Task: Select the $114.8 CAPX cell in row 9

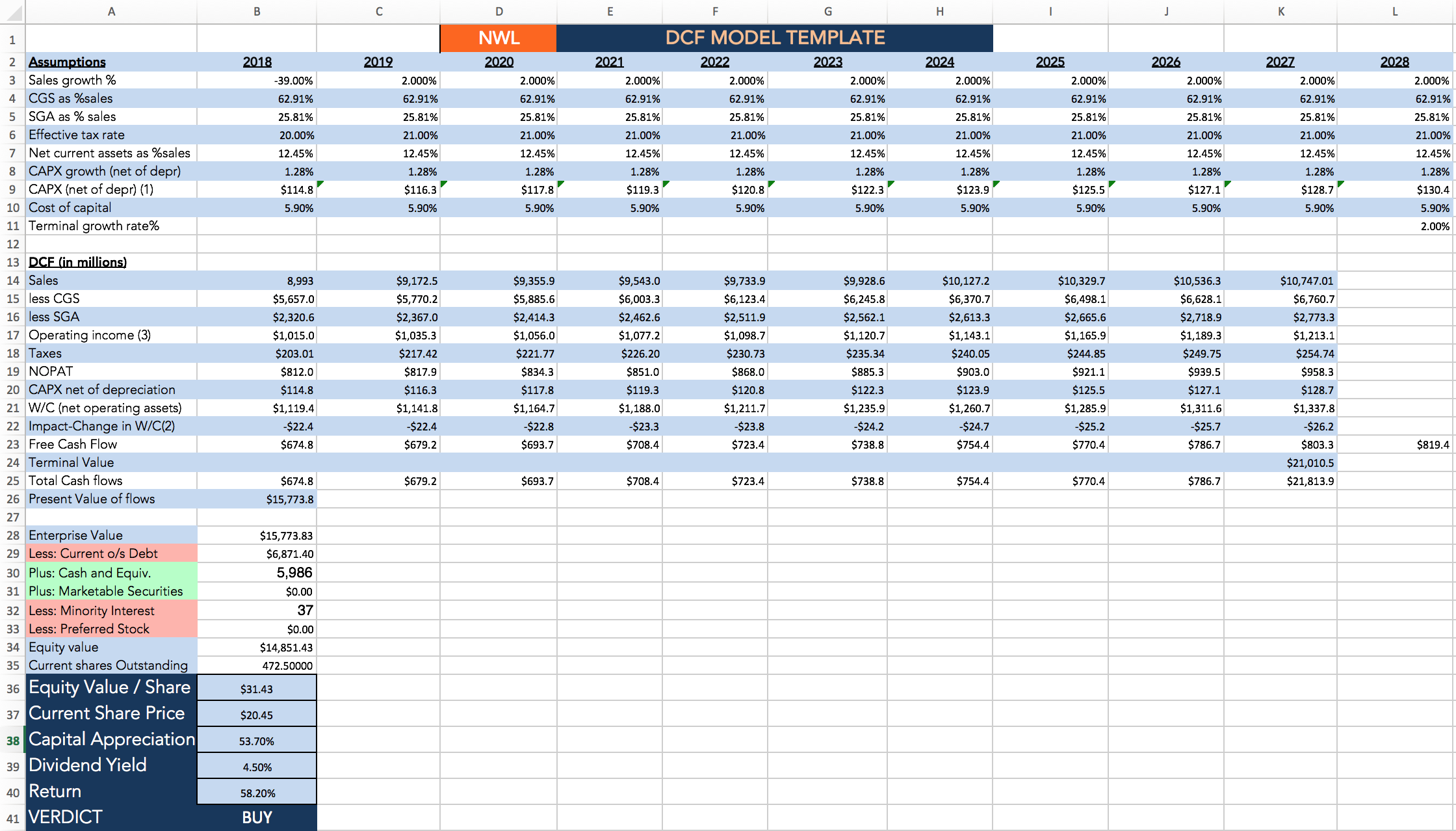Action: [257, 190]
